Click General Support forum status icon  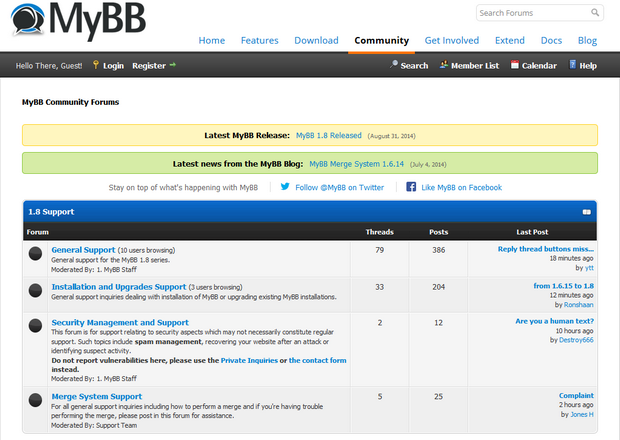[x=35, y=253]
